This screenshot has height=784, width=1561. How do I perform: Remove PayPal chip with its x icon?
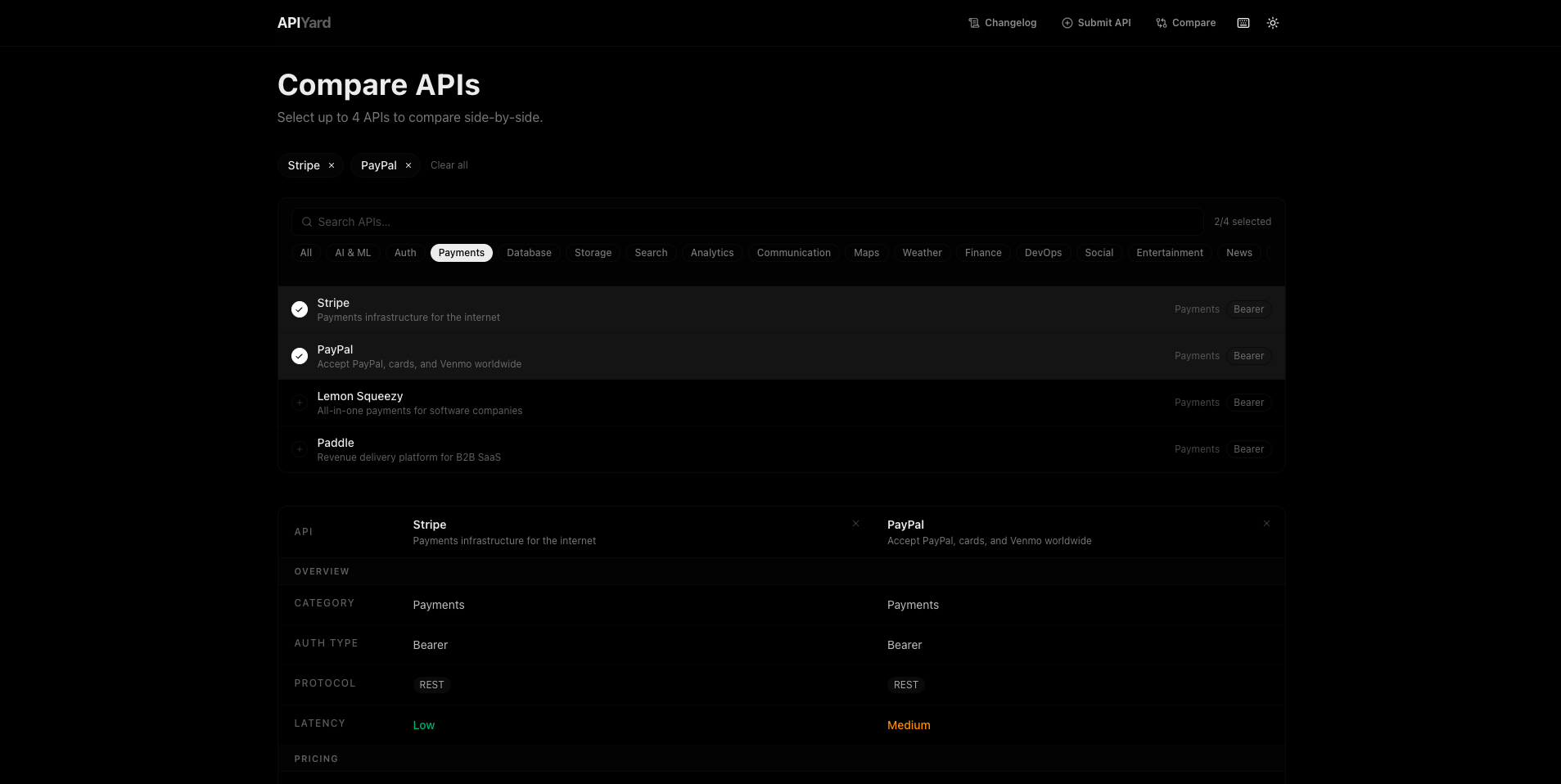408,165
